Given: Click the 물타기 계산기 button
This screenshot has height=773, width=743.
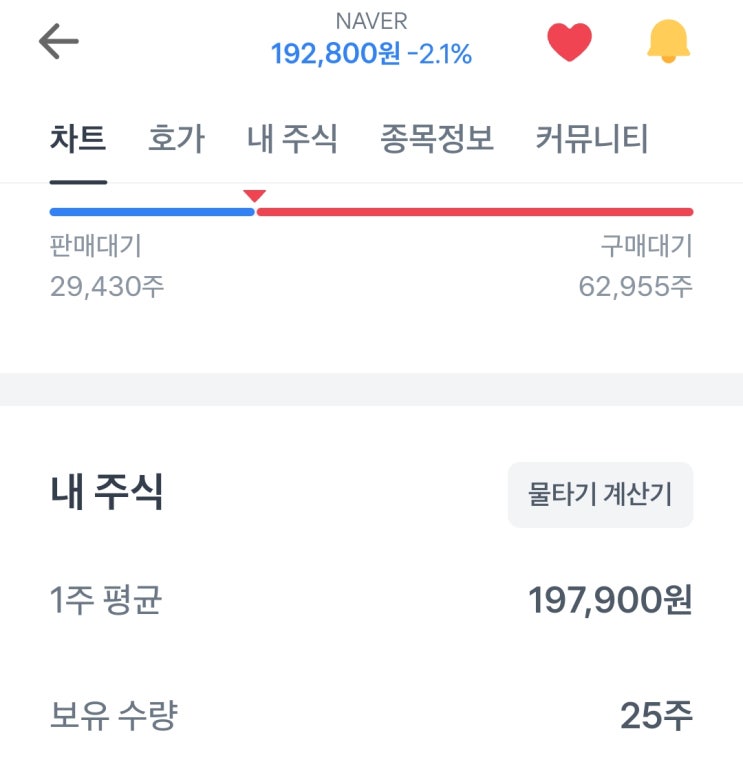Looking at the screenshot, I should (600, 495).
